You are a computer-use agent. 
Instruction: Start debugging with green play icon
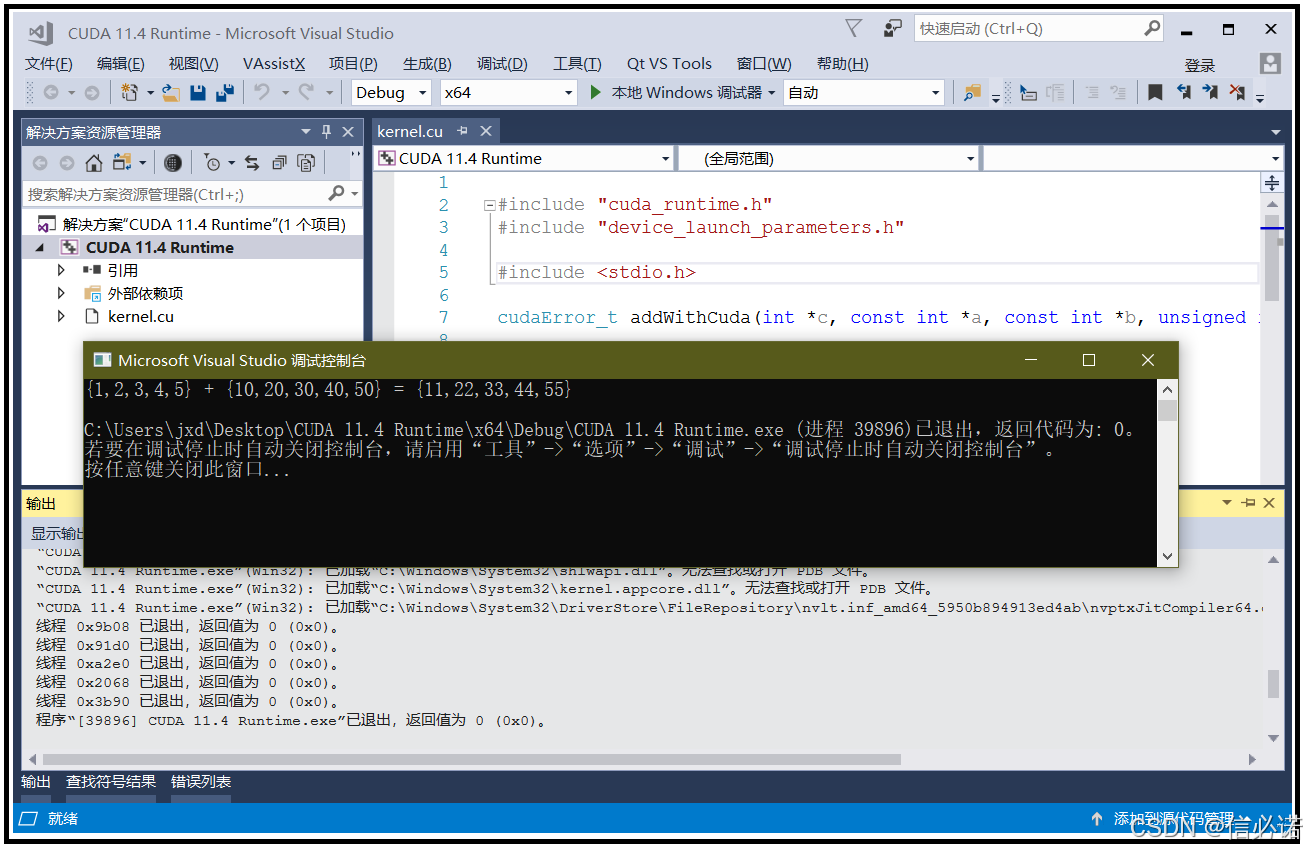[x=596, y=92]
